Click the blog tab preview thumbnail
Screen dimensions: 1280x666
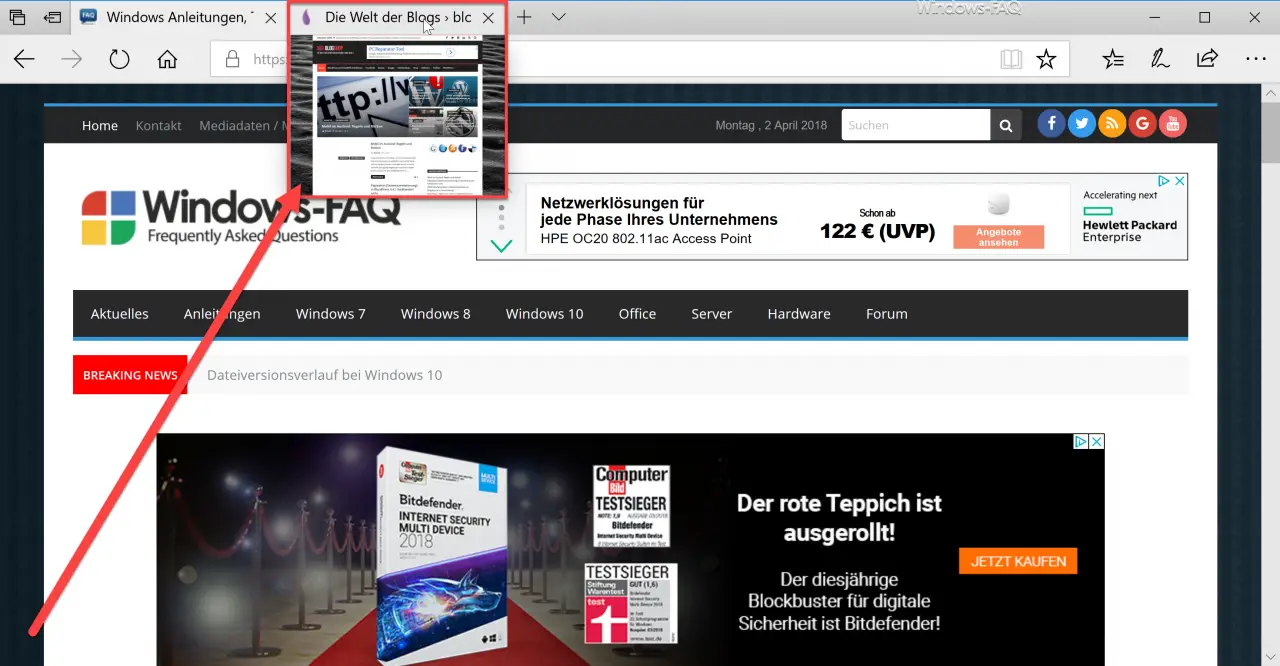click(x=398, y=114)
